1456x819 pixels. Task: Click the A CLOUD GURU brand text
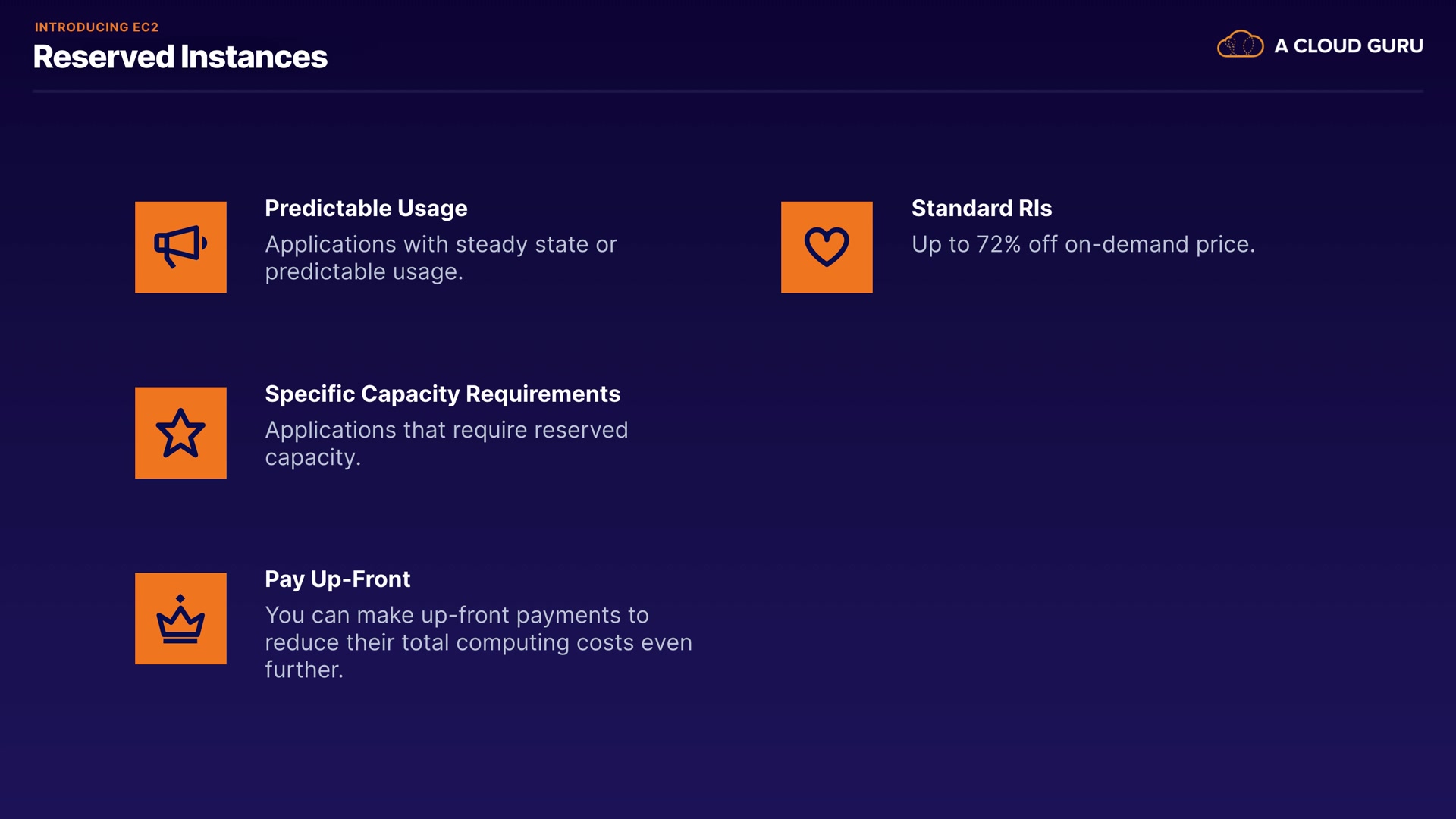click(1348, 46)
